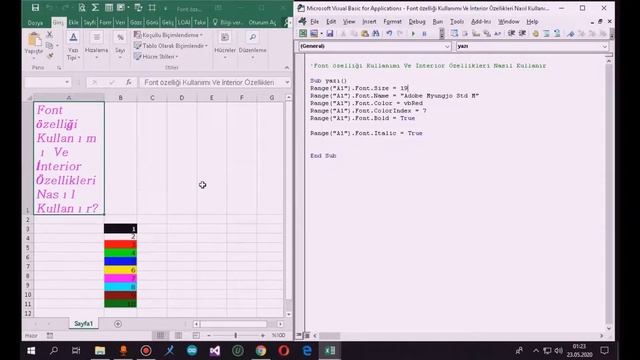The height and width of the screenshot is (360, 640).
Task: Click the Excel formula bar text field
Action: pyautogui.click(x=212, y=82)
